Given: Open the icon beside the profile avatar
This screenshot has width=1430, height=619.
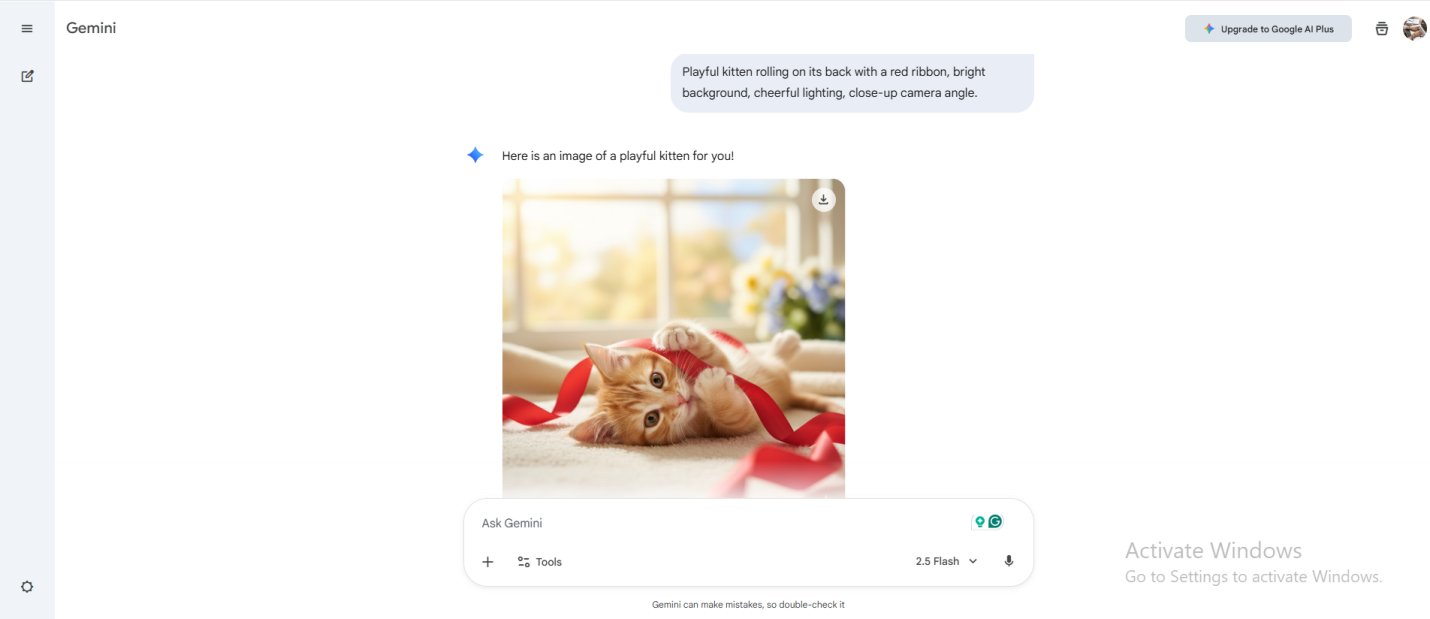Looking at the screenshot, I should point(1382,29).
